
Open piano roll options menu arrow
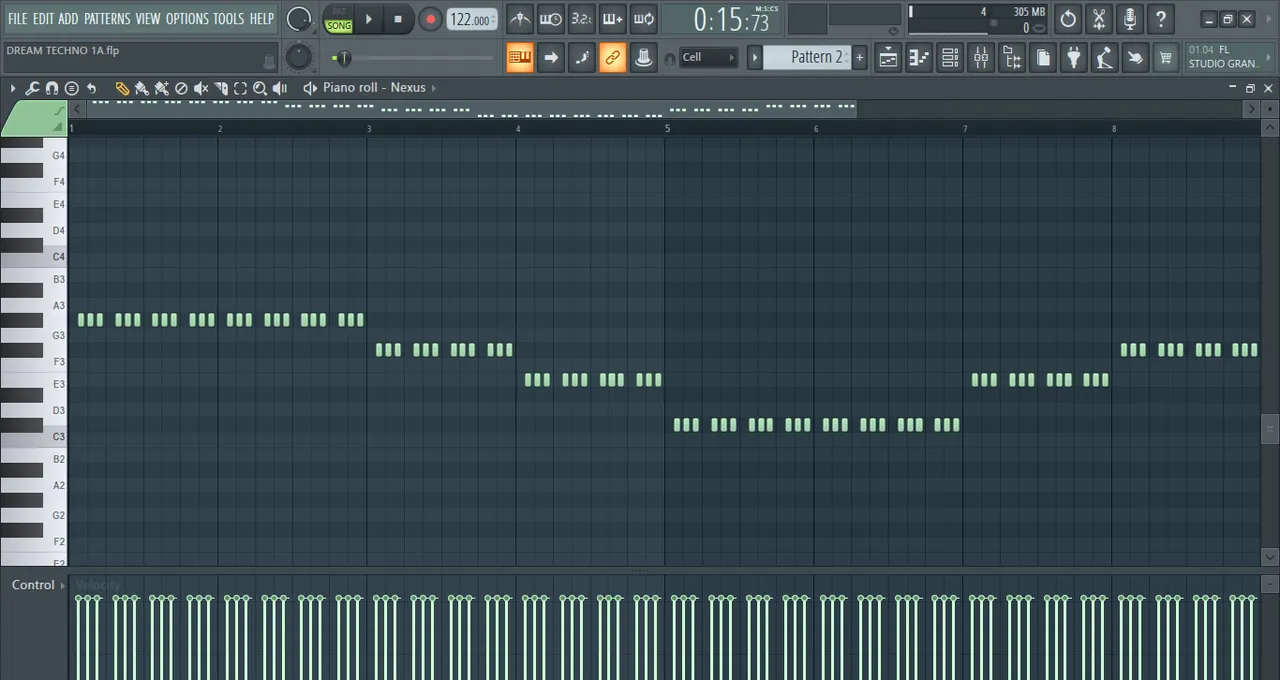coord(13,88)
